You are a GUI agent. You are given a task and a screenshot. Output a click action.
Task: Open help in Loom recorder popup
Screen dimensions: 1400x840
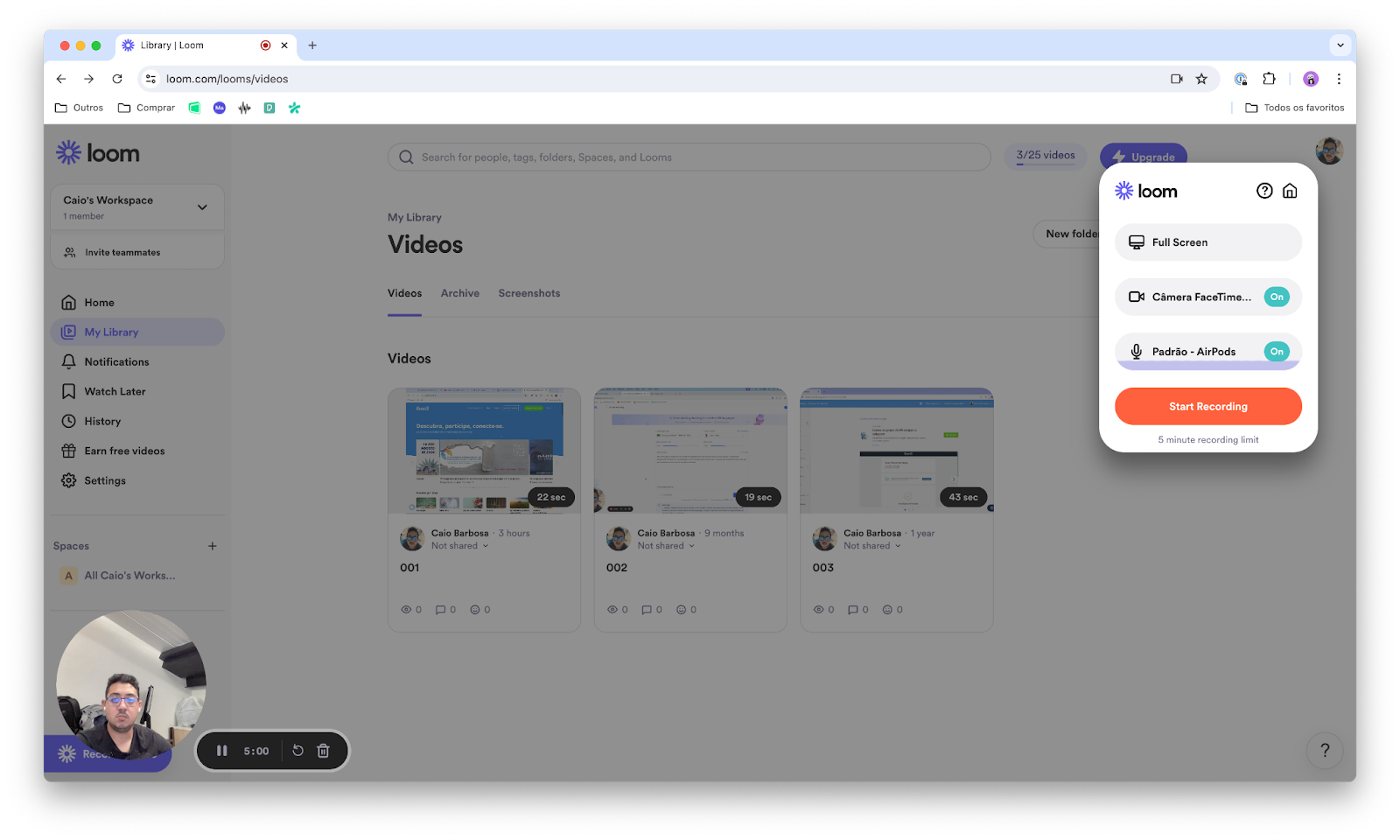1264,191
